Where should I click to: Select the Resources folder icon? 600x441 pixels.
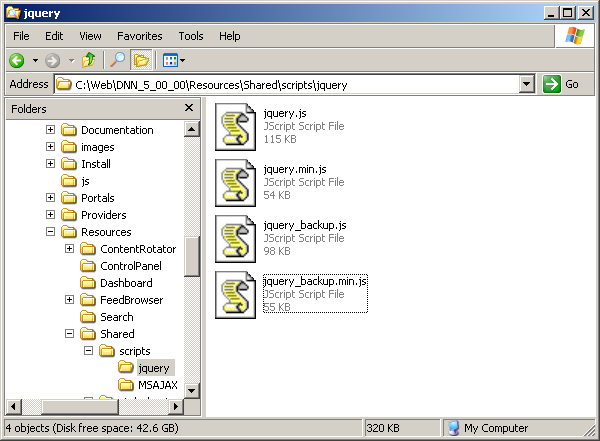69,232
